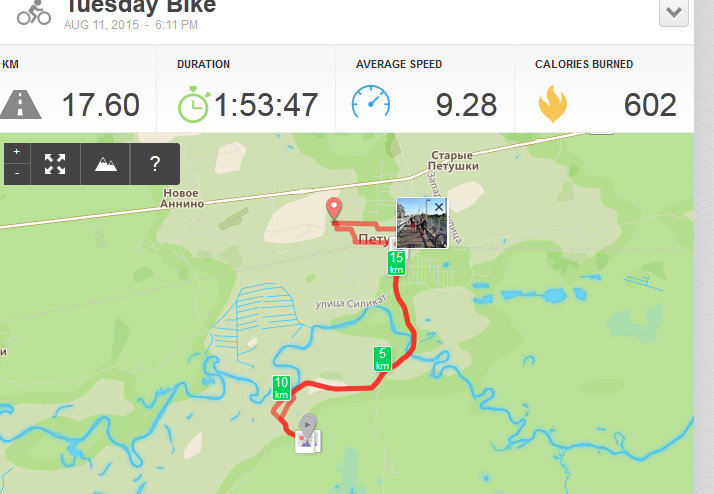Switch to terrain view with mountain icon
Screen dimensions: 714x494
pyautogui.click(x=106, y=164)
